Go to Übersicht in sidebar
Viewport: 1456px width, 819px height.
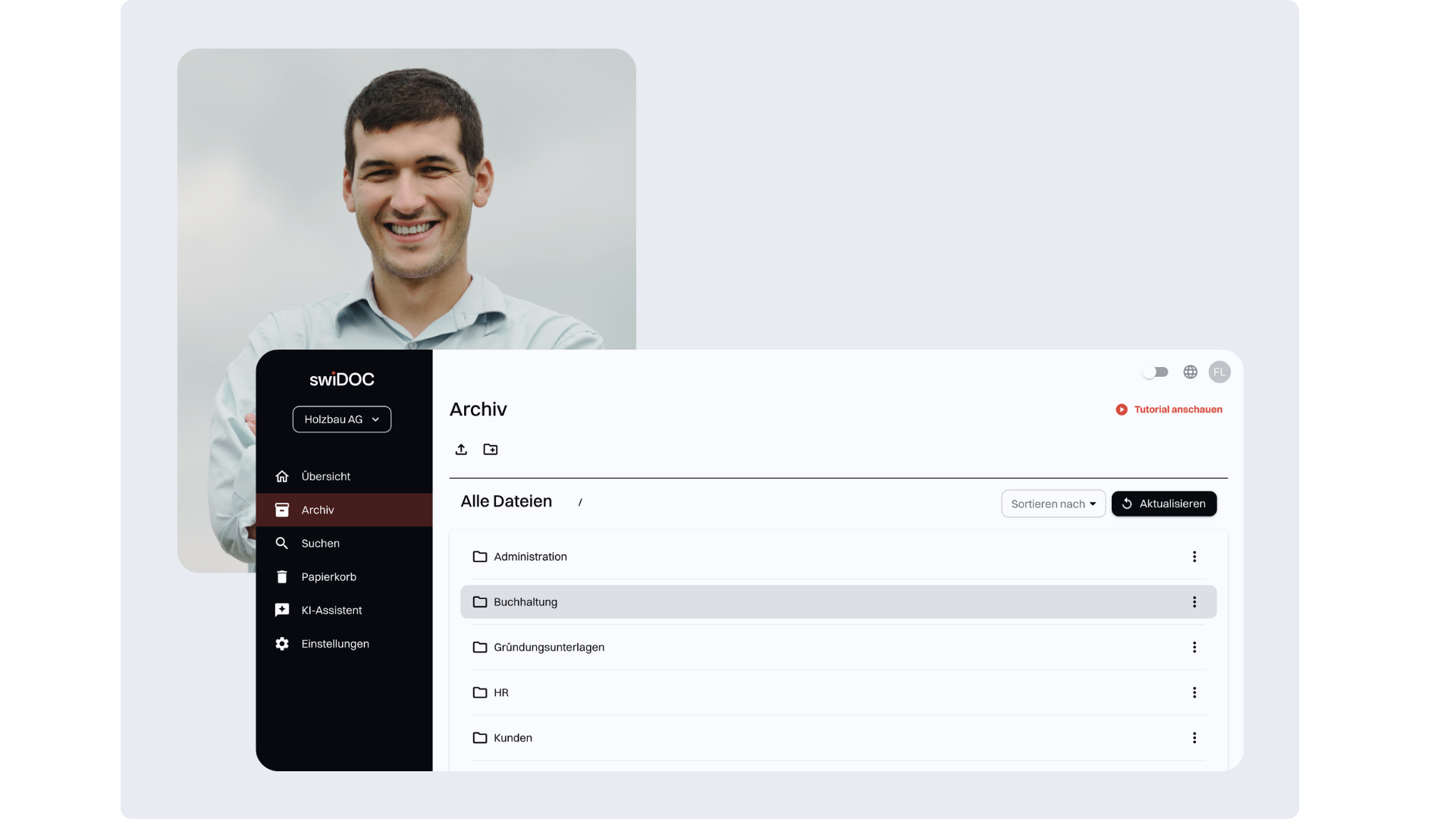point(325,476)
